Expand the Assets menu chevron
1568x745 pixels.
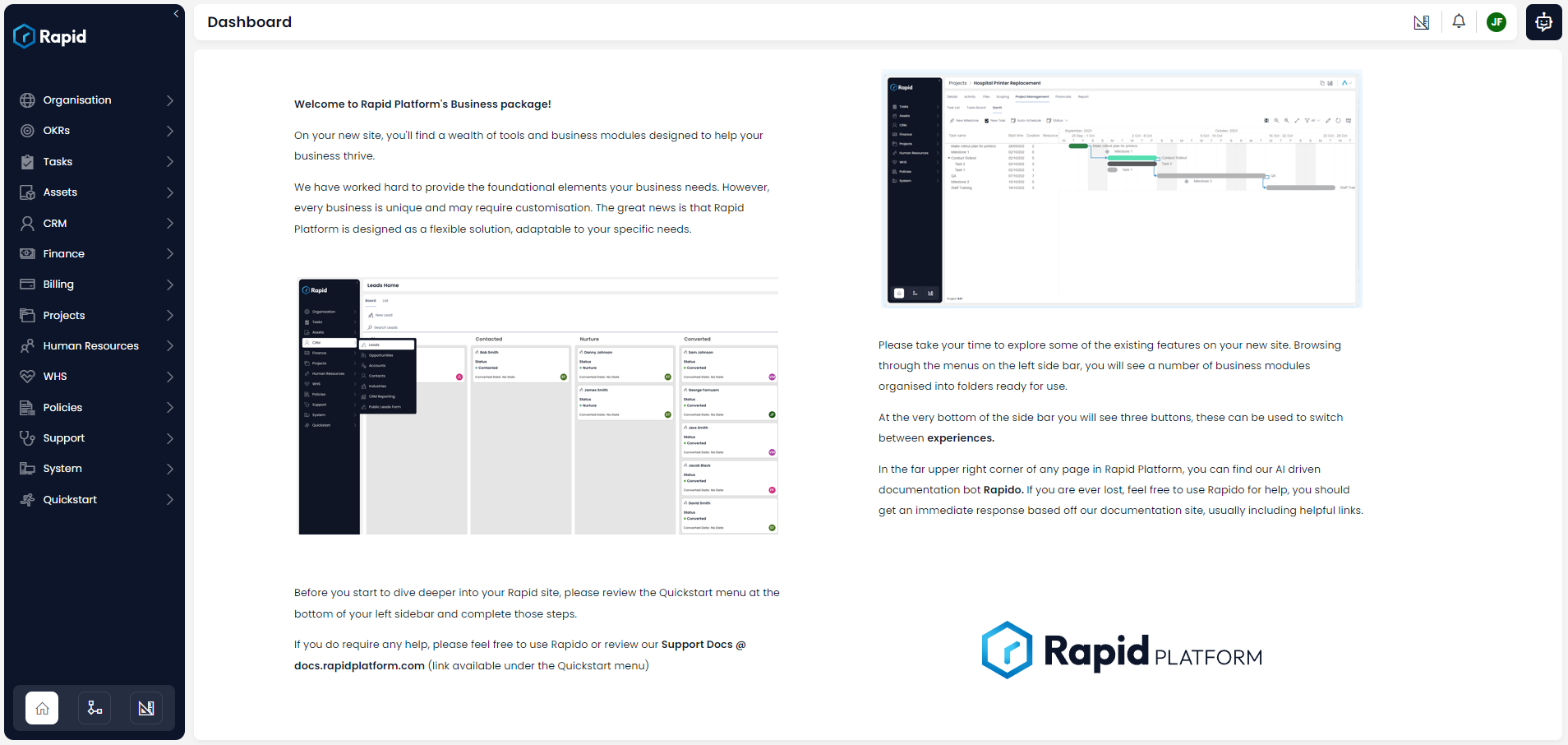[x=170, y=192]
